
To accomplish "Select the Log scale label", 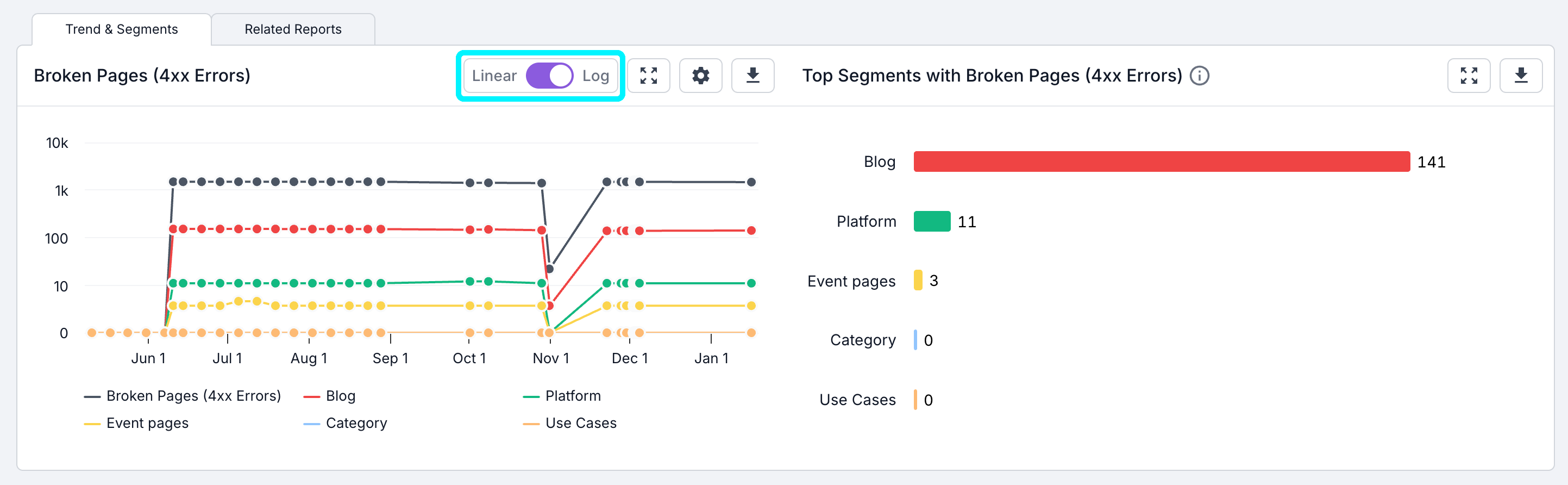I will tap(595, 76).
